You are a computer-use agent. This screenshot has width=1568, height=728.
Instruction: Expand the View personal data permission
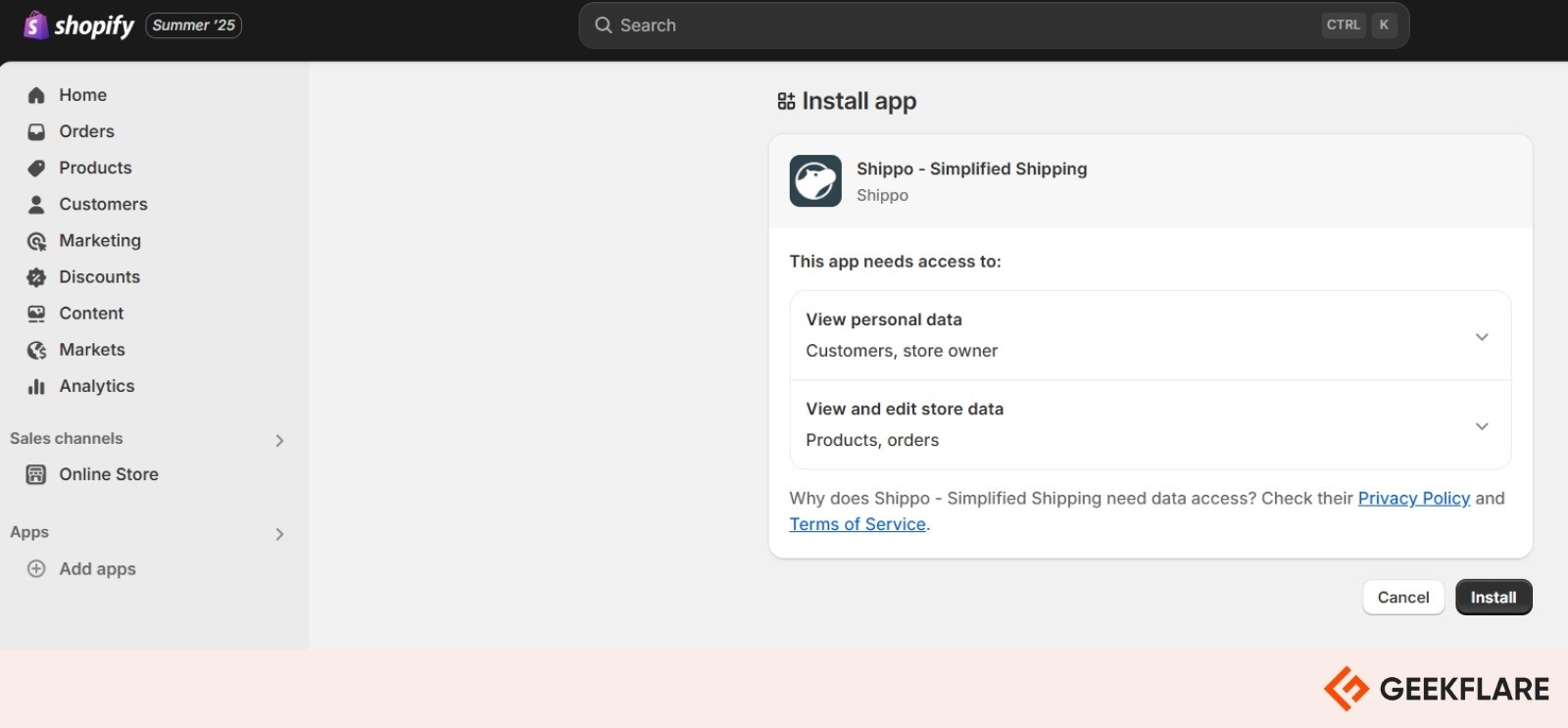(x=1482, y=336)
